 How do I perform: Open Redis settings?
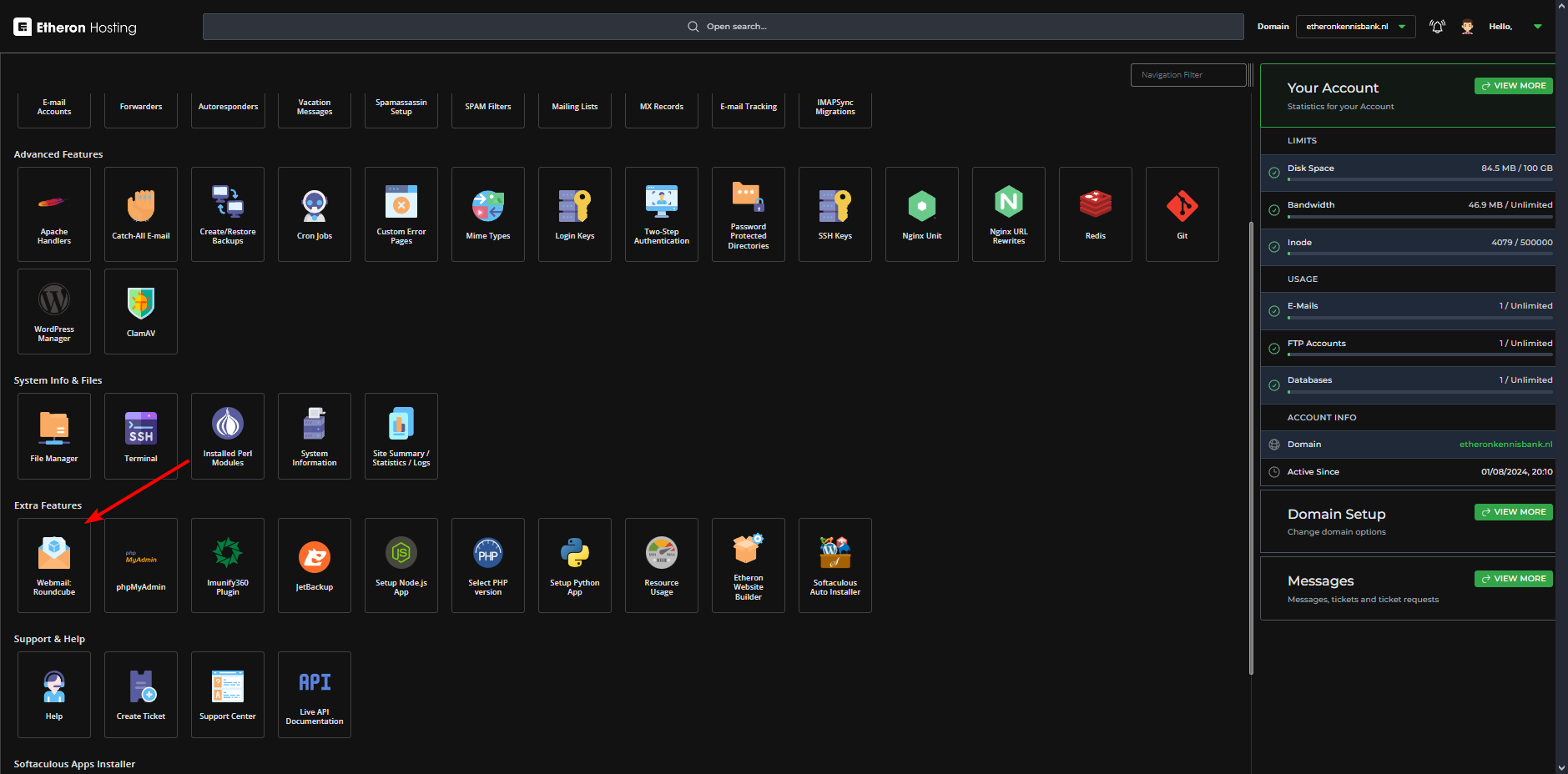coord(1095,214)
